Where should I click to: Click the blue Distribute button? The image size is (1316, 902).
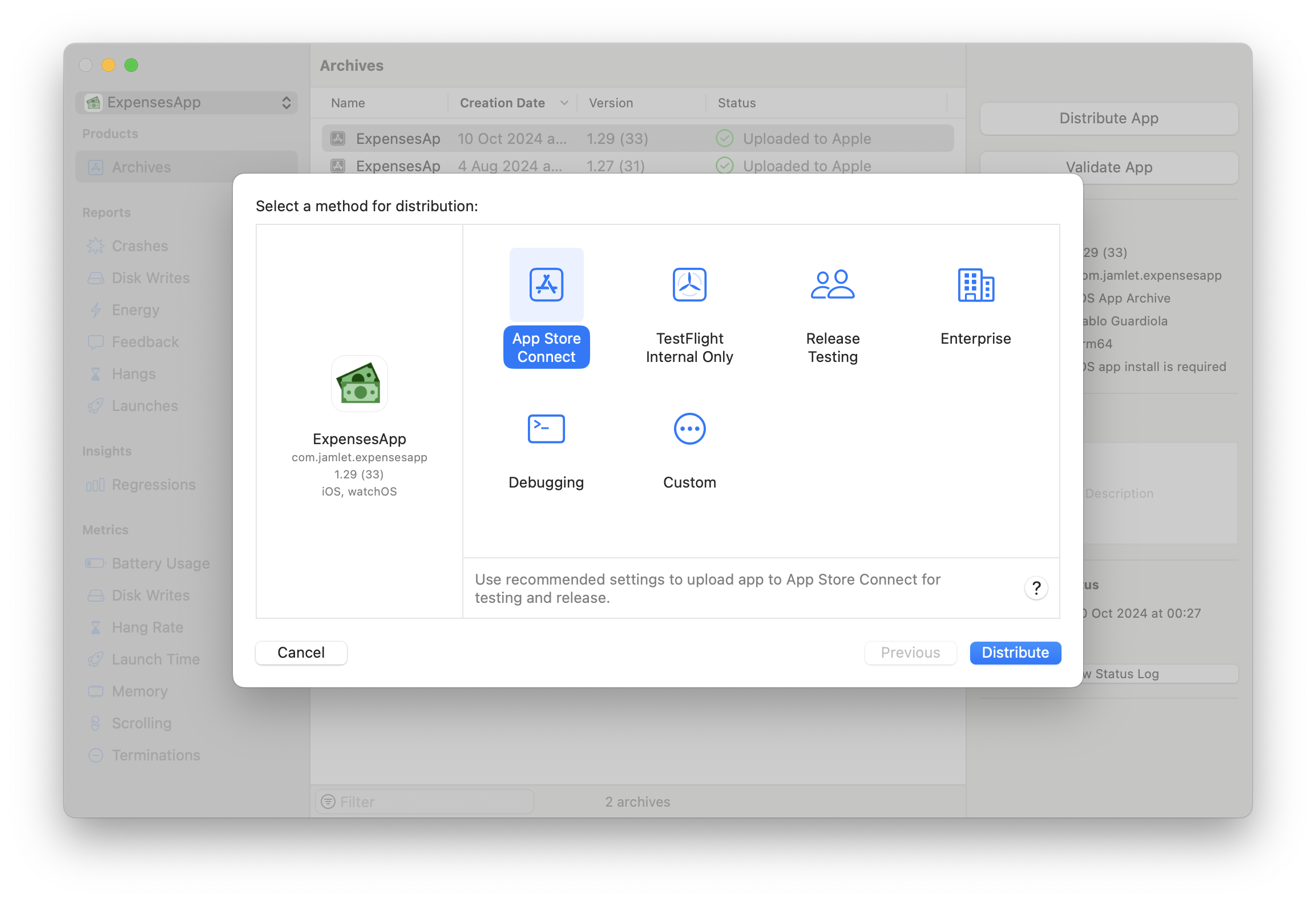[x=1015, y=653]
